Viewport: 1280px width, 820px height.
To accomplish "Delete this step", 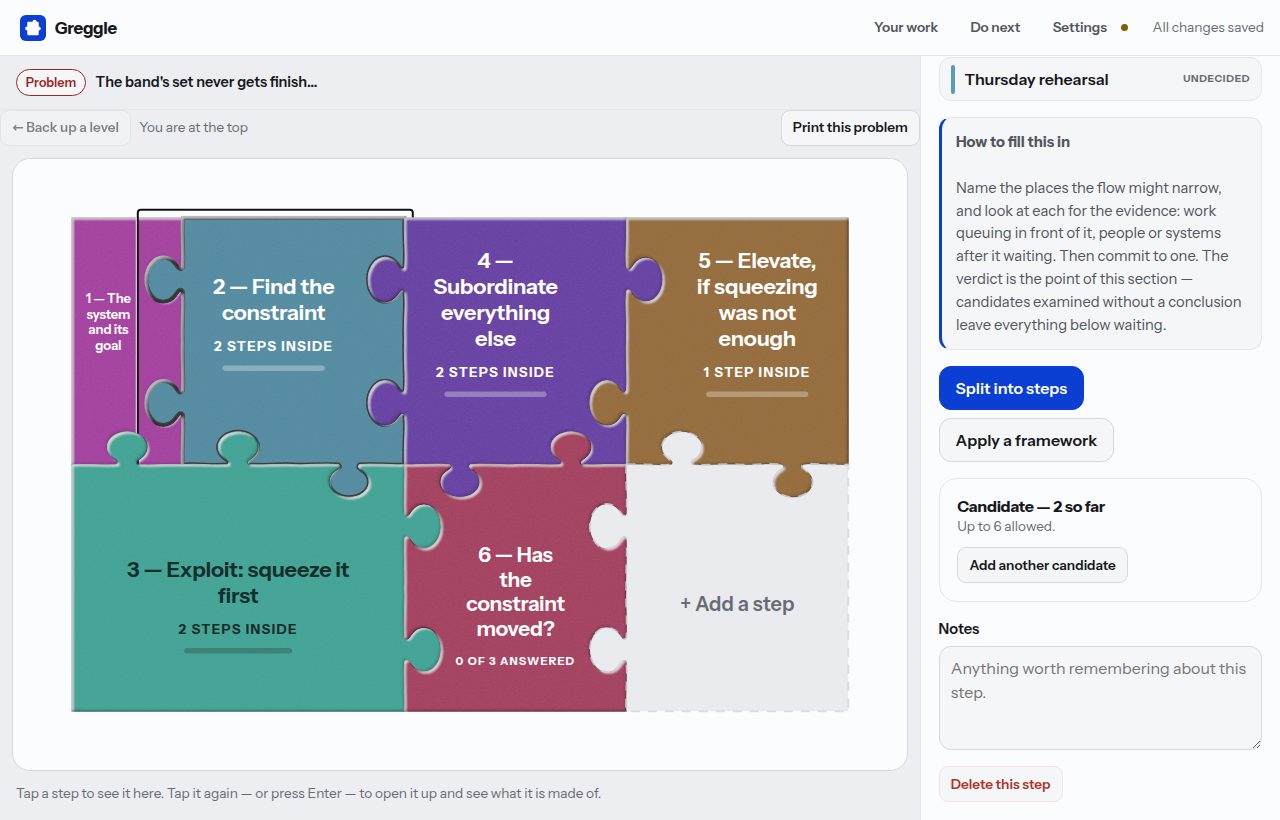I will point(1000,784).
